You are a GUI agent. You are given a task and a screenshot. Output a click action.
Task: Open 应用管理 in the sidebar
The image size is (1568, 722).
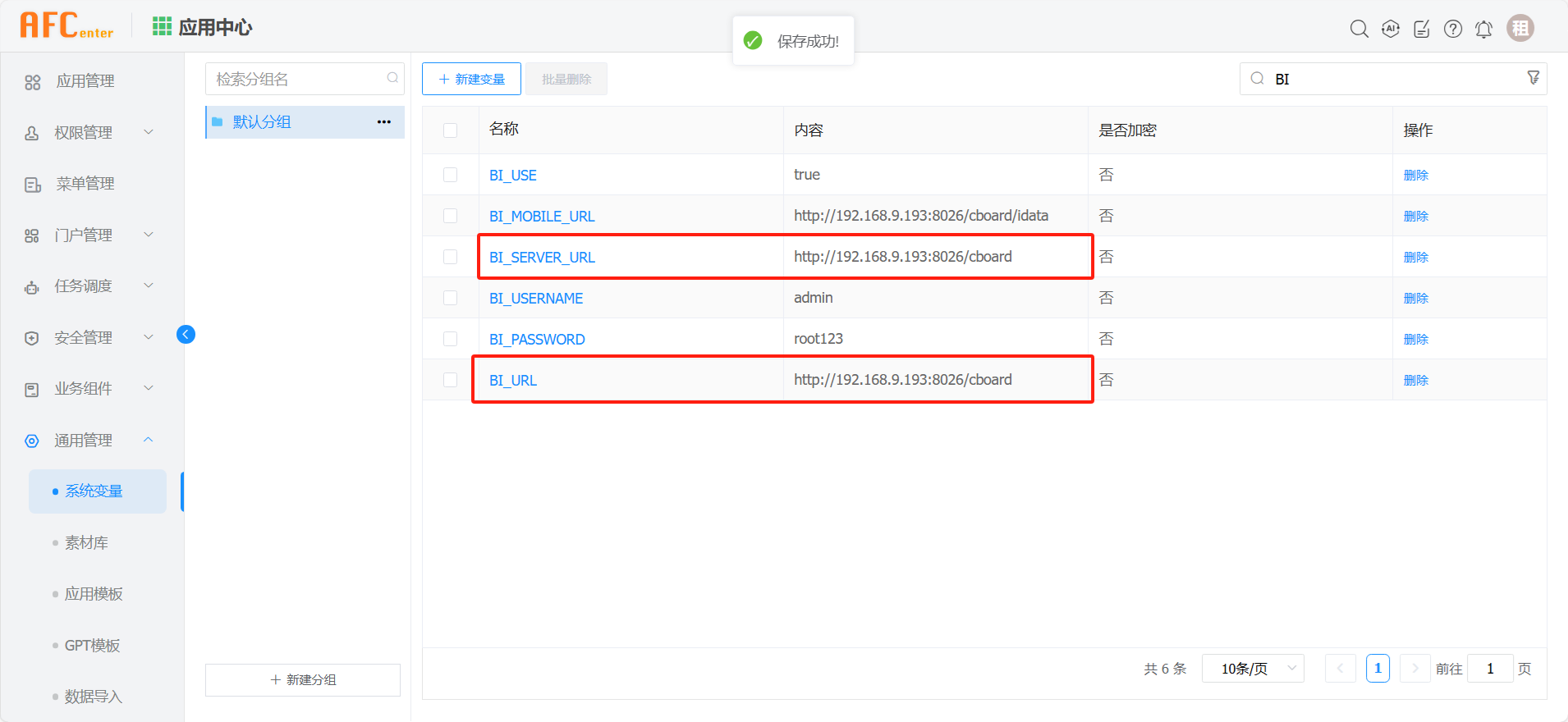[x=85, y=81]
